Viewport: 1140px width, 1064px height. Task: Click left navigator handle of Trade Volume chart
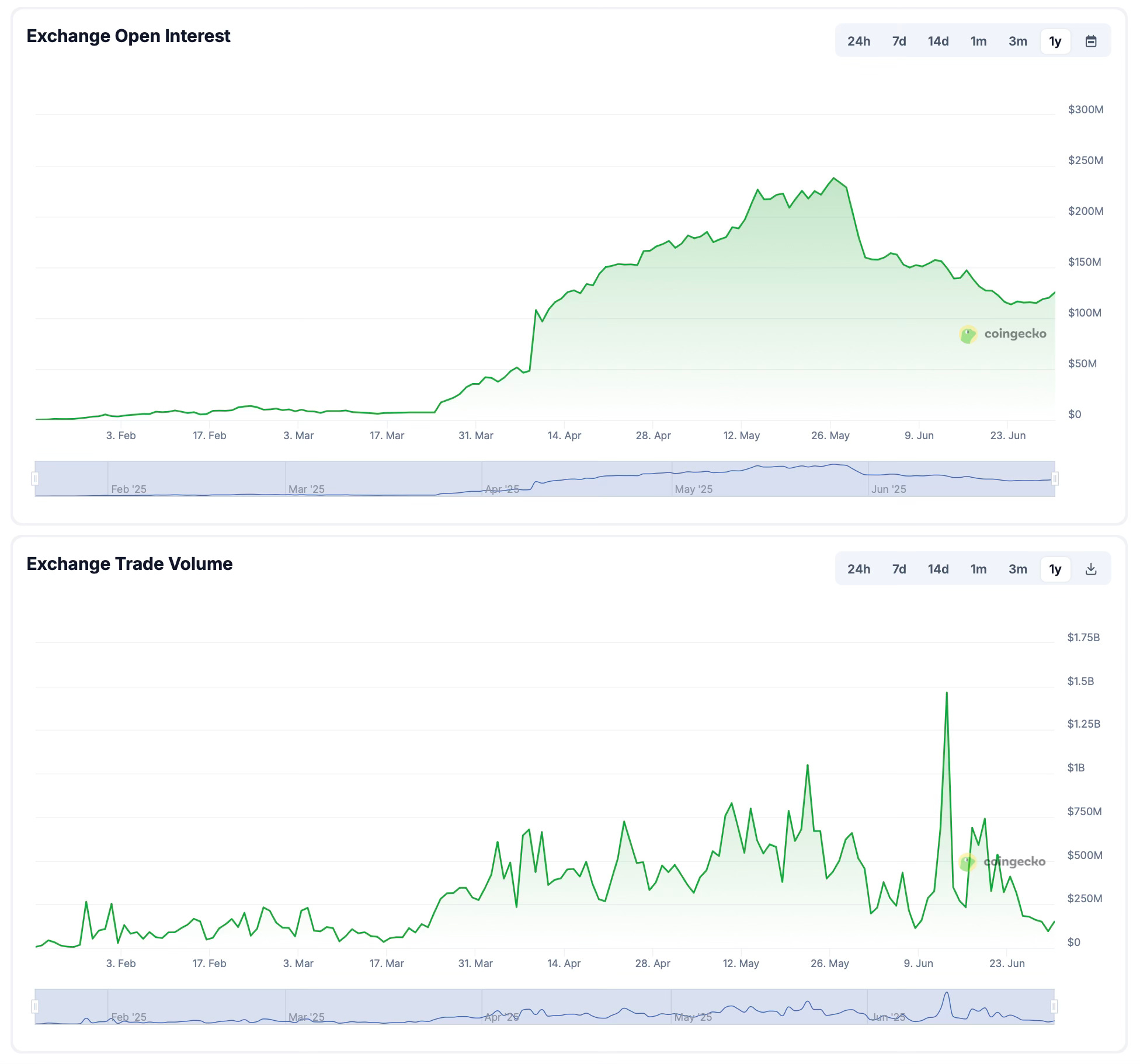35,1006
